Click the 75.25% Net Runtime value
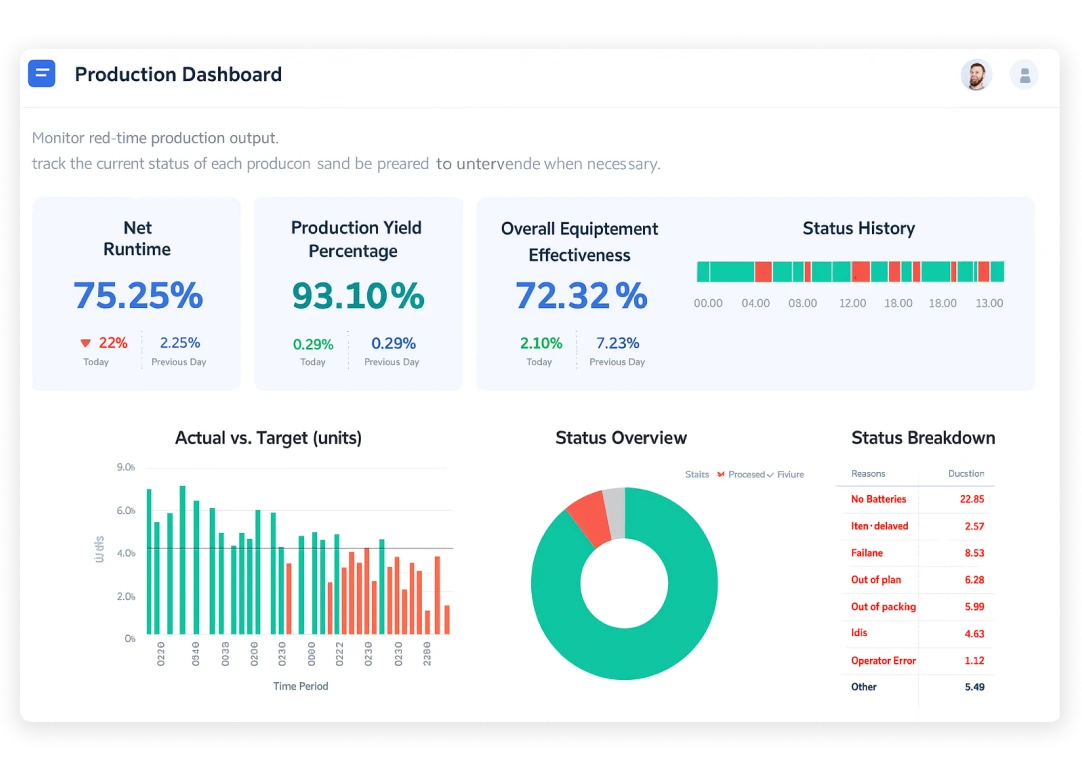This screenshot has width=1082, height=771. click(138, 296)
